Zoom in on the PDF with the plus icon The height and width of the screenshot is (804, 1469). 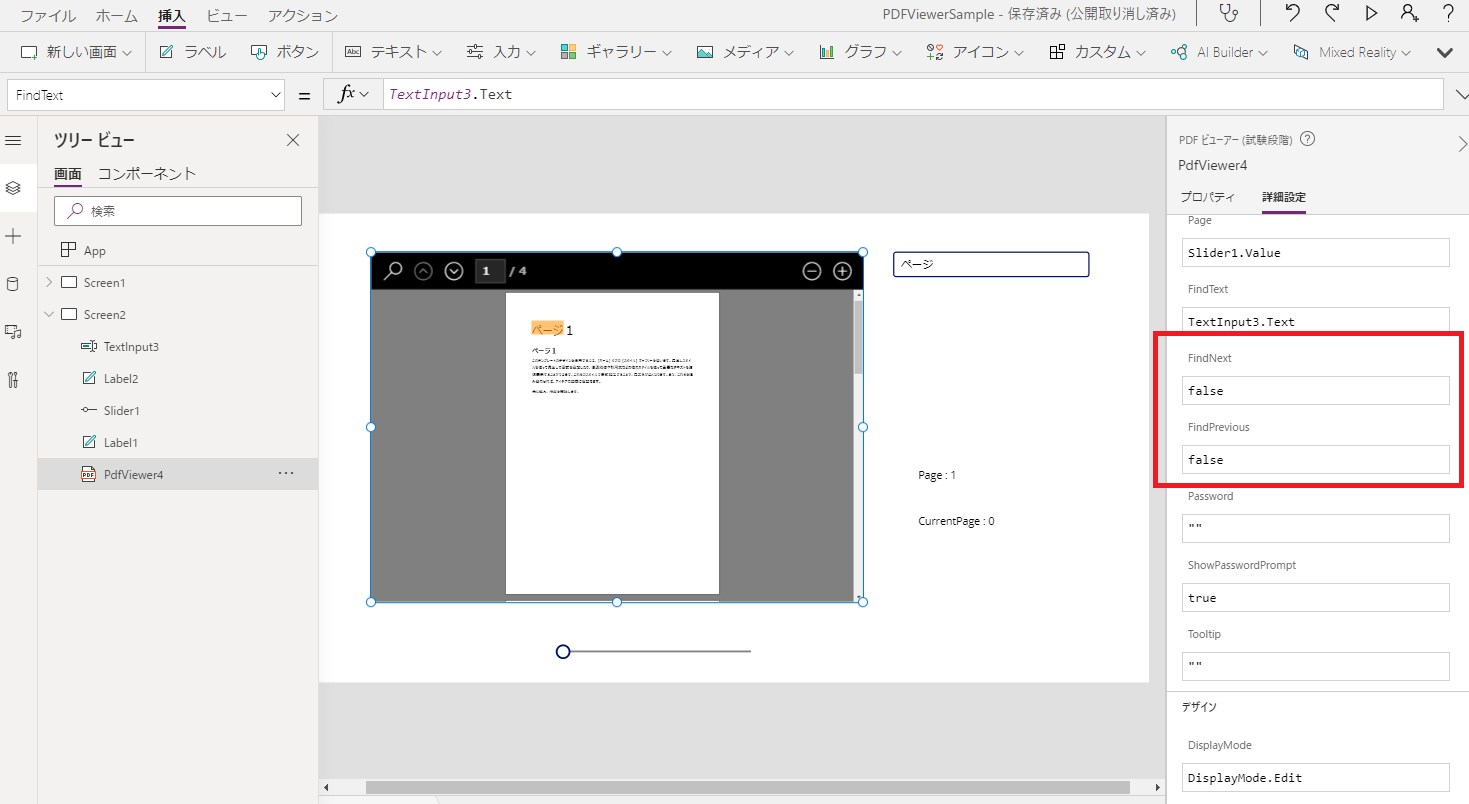[841, 270]
